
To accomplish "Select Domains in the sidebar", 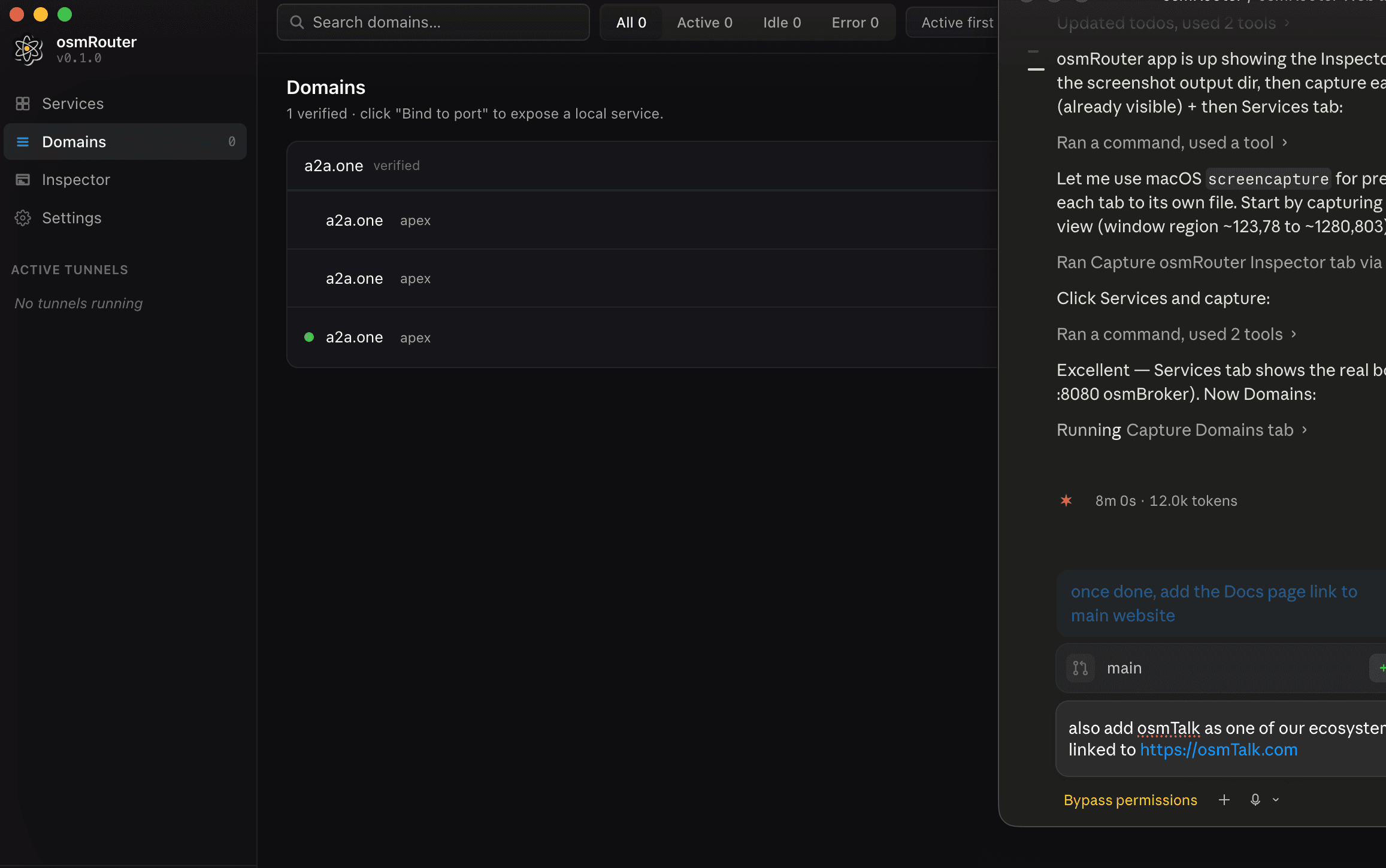I will pos(125,142).
